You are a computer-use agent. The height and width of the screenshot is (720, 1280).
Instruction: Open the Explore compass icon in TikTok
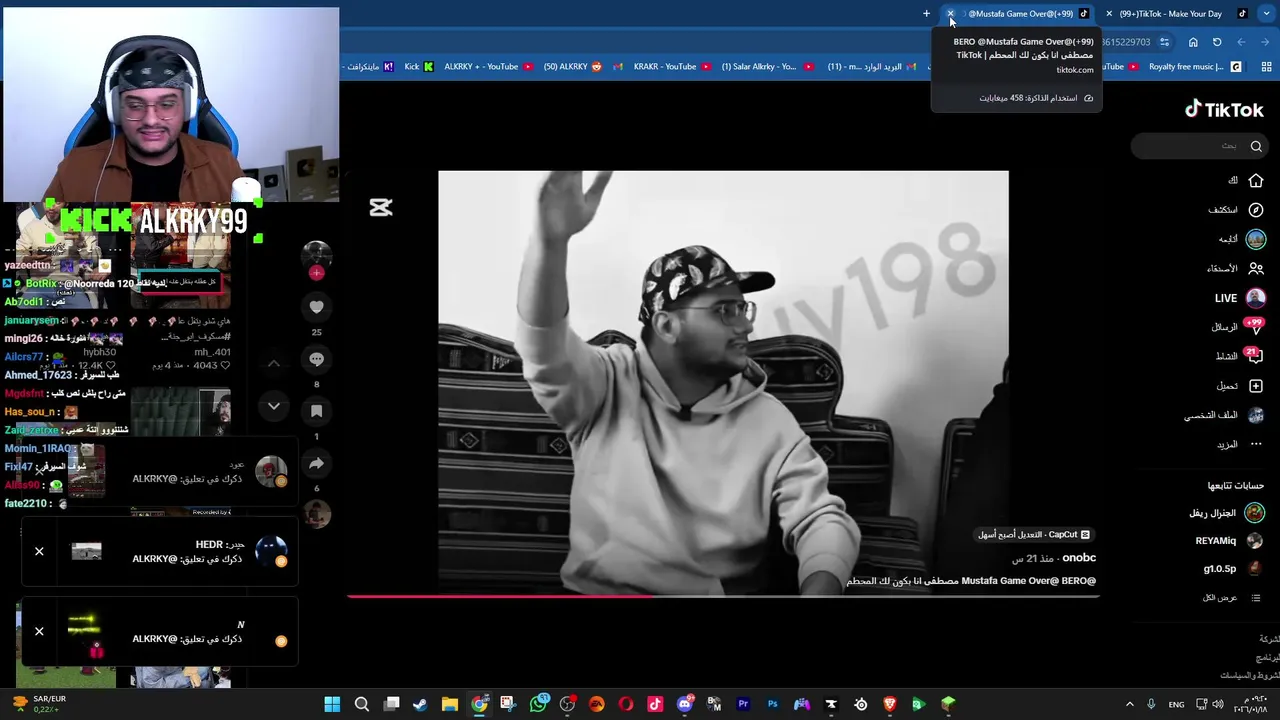click(x=1256, y=210)
